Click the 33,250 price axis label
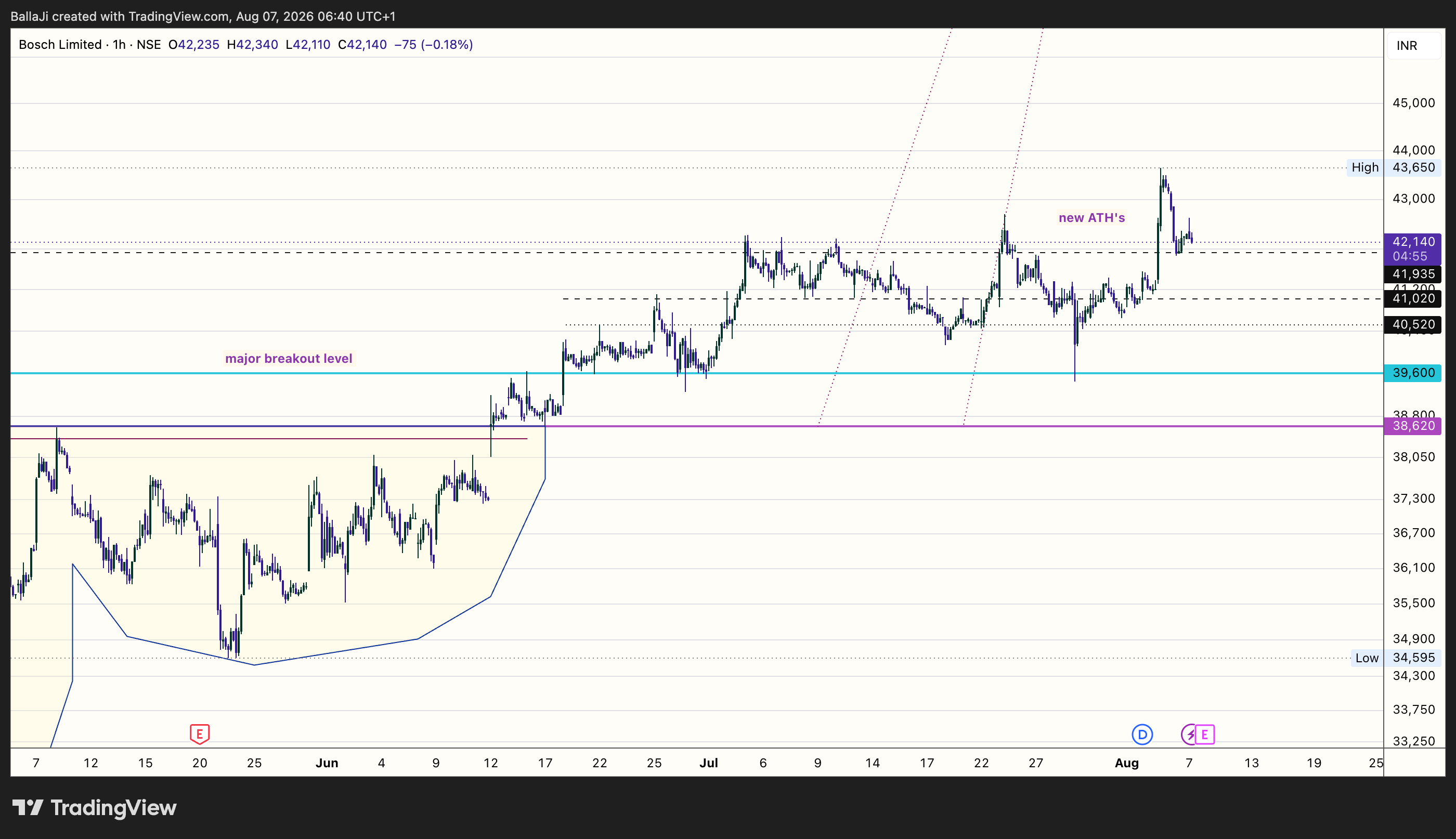The width and height of the screenshot is (1456, 839). [x=1413, y=742]
